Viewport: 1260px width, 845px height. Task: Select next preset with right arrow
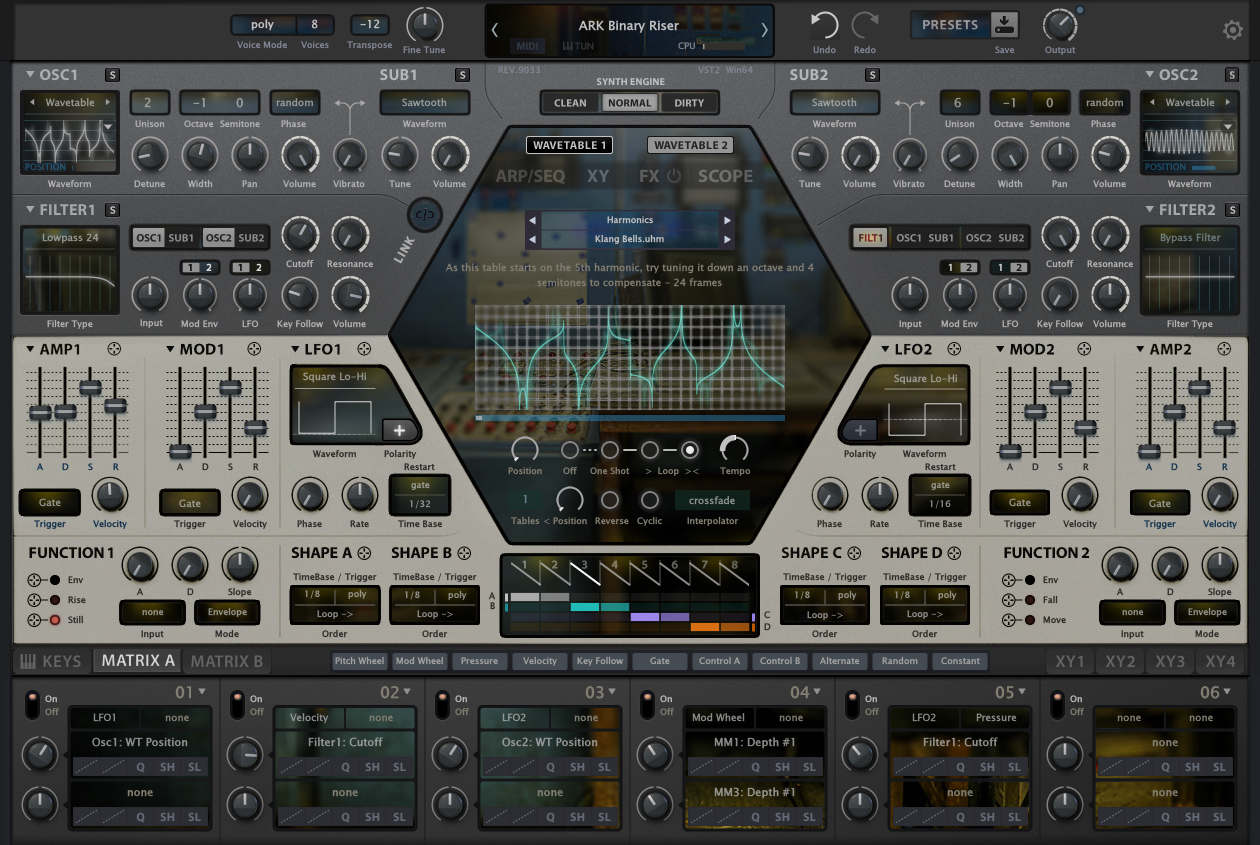[765, 29]
